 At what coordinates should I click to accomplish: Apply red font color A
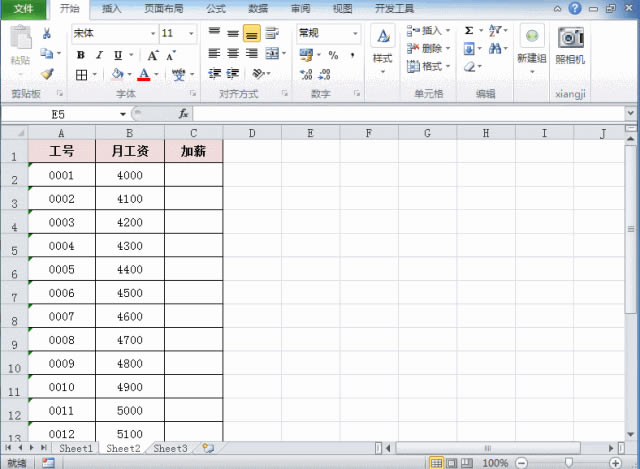pyautogui.click(x=144, y=74)
